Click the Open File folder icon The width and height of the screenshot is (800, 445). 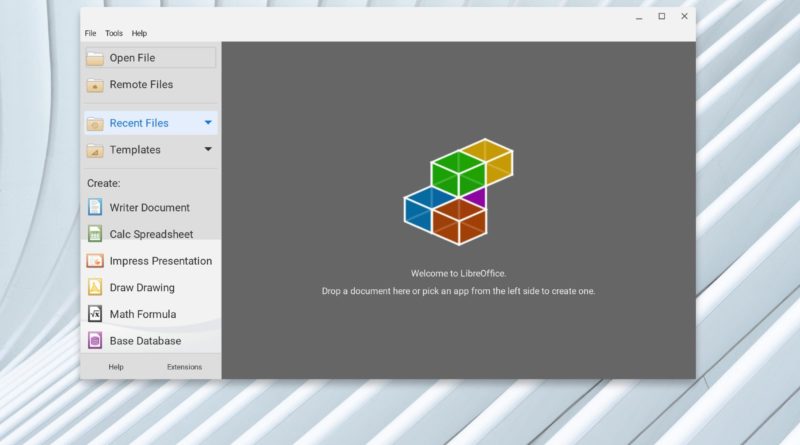pos(95,58)
